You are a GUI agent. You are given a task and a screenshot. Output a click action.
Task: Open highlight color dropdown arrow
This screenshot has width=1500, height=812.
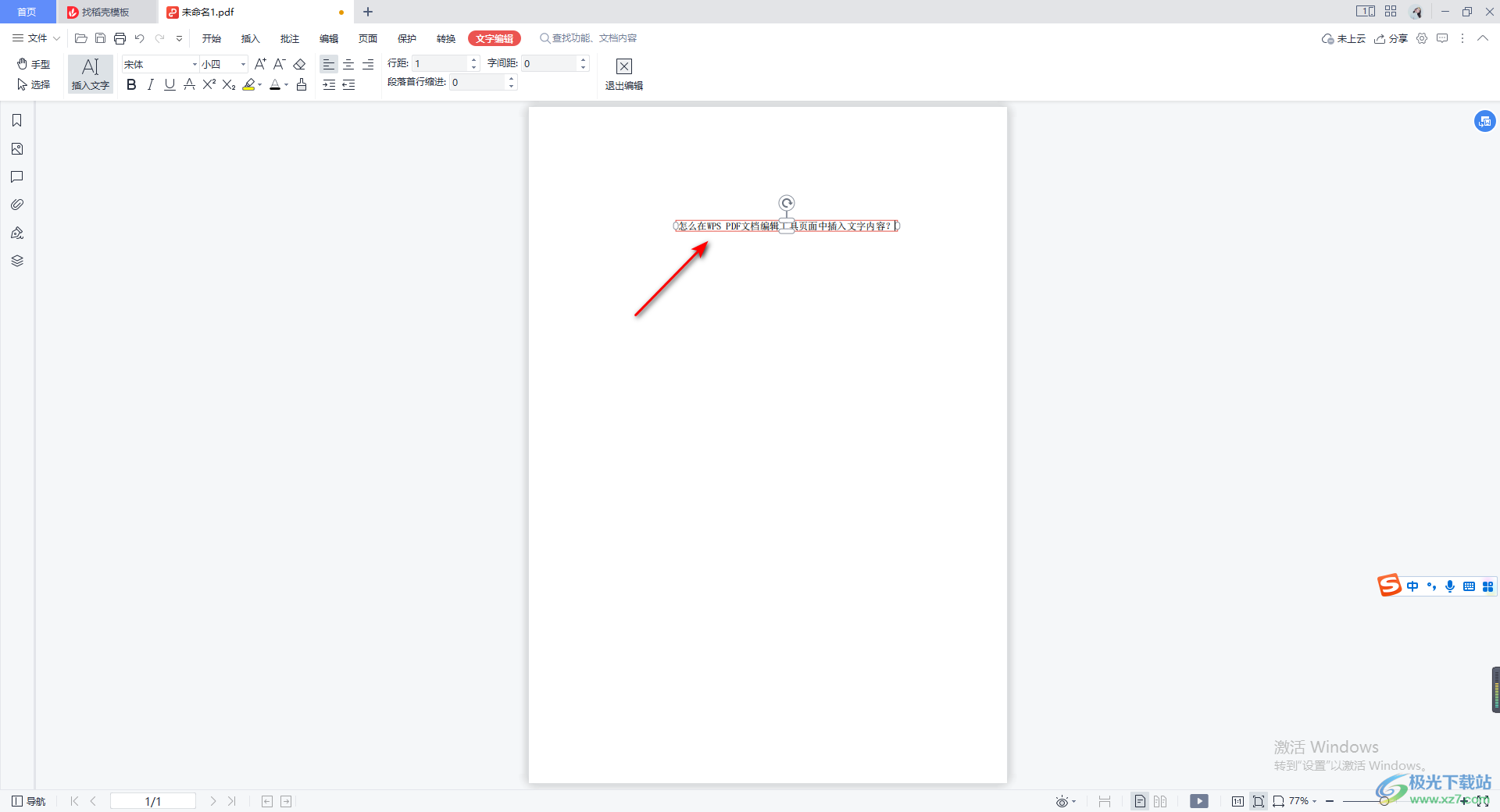[260, 84]
